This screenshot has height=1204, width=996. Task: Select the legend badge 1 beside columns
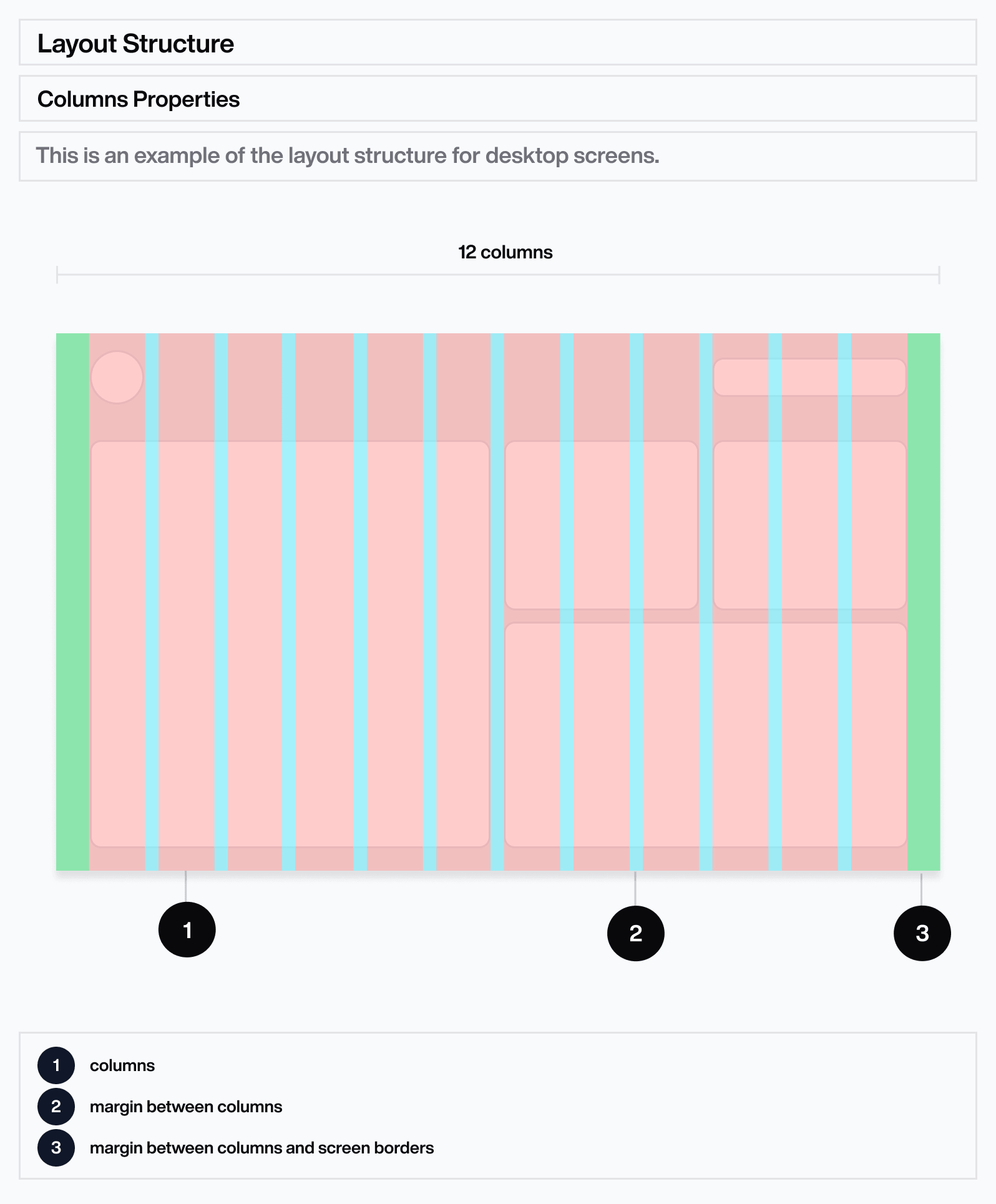pyautogui.click(x=56, y=1065)
